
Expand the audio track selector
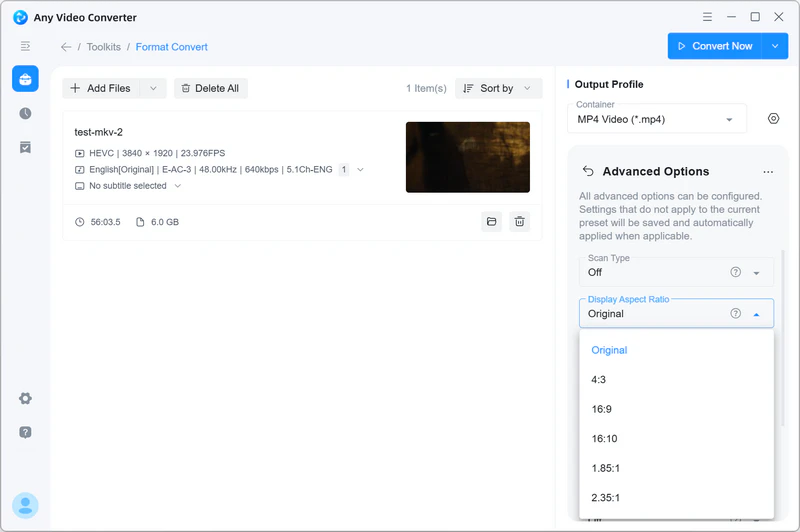point(360,169)
